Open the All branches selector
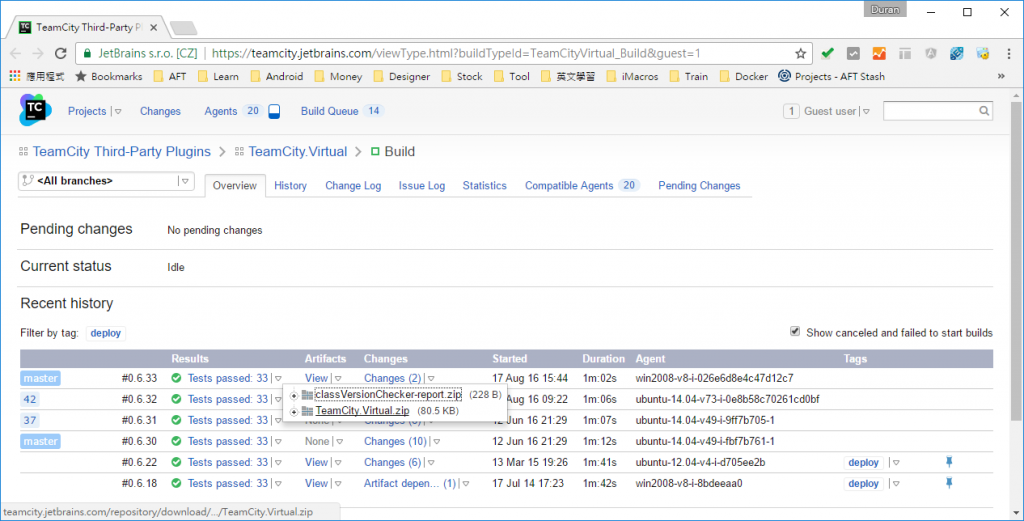 [106, 181]
